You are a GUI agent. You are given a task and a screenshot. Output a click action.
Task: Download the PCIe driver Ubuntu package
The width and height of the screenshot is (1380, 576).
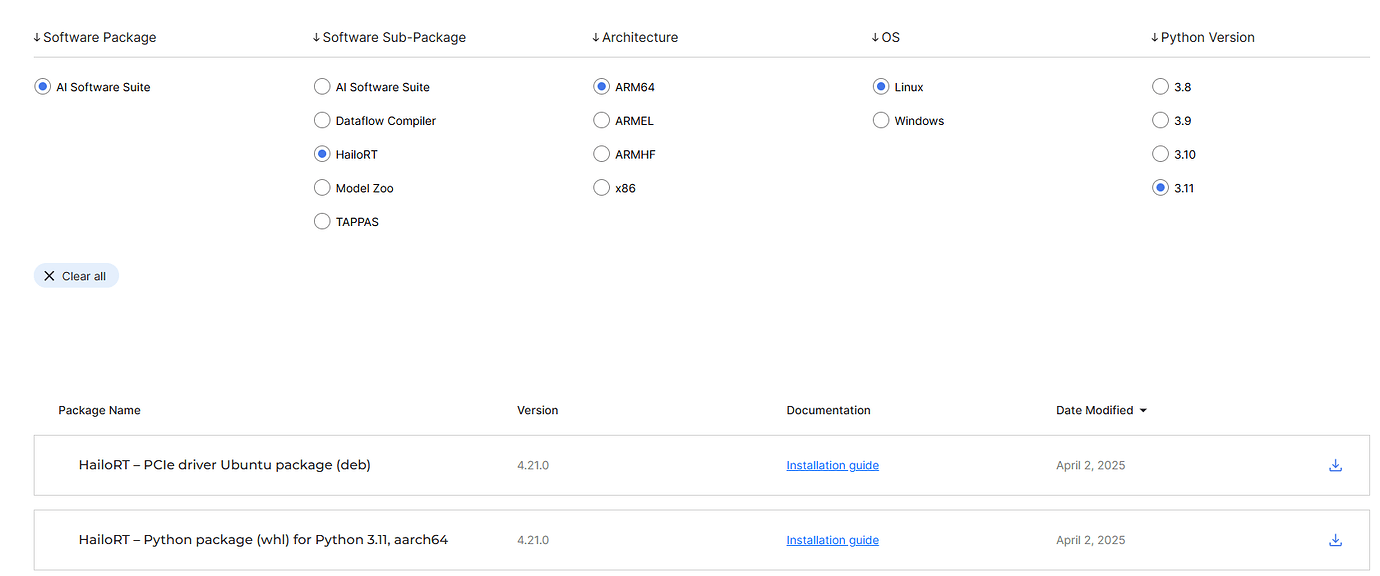pyautogui.click(x=1334, y=465)
